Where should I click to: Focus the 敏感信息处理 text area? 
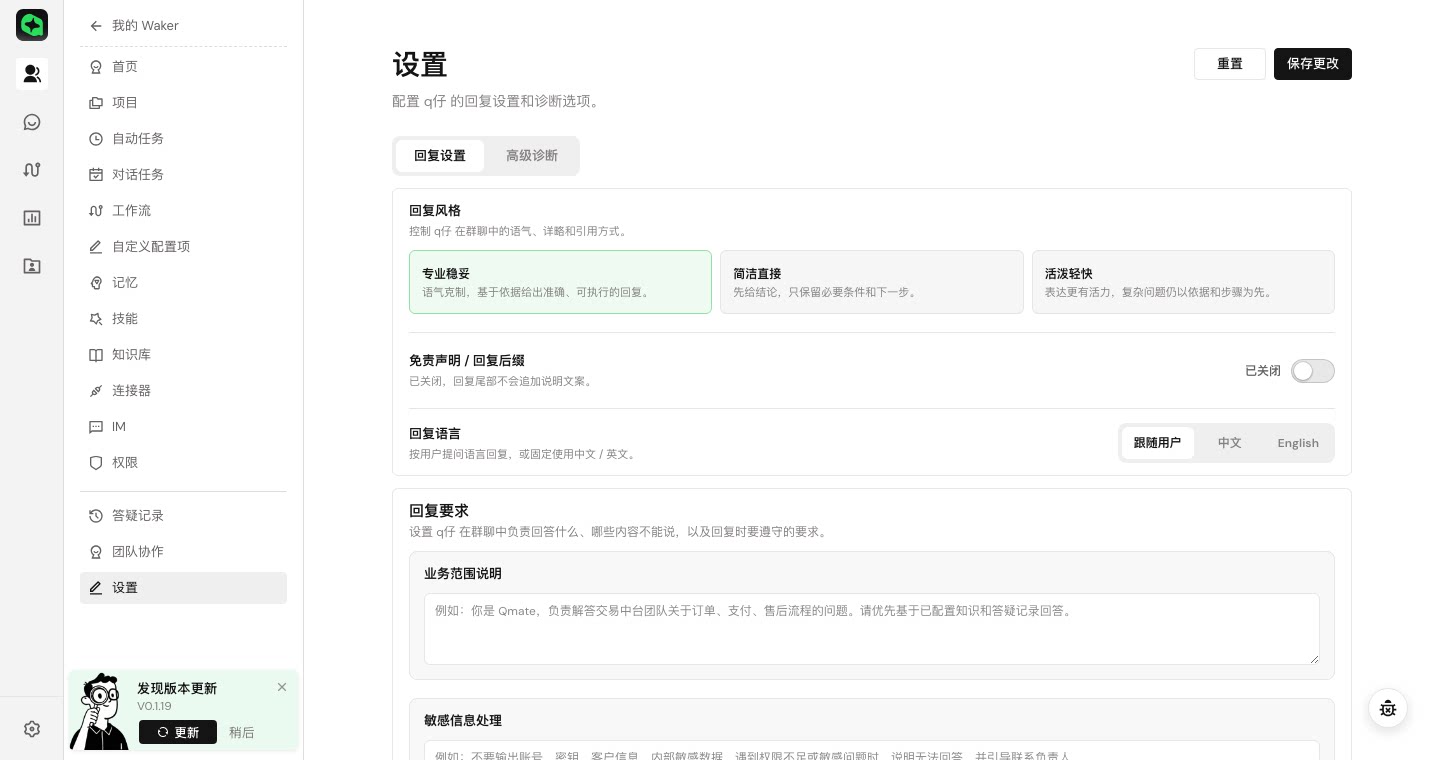click(872, 750)
